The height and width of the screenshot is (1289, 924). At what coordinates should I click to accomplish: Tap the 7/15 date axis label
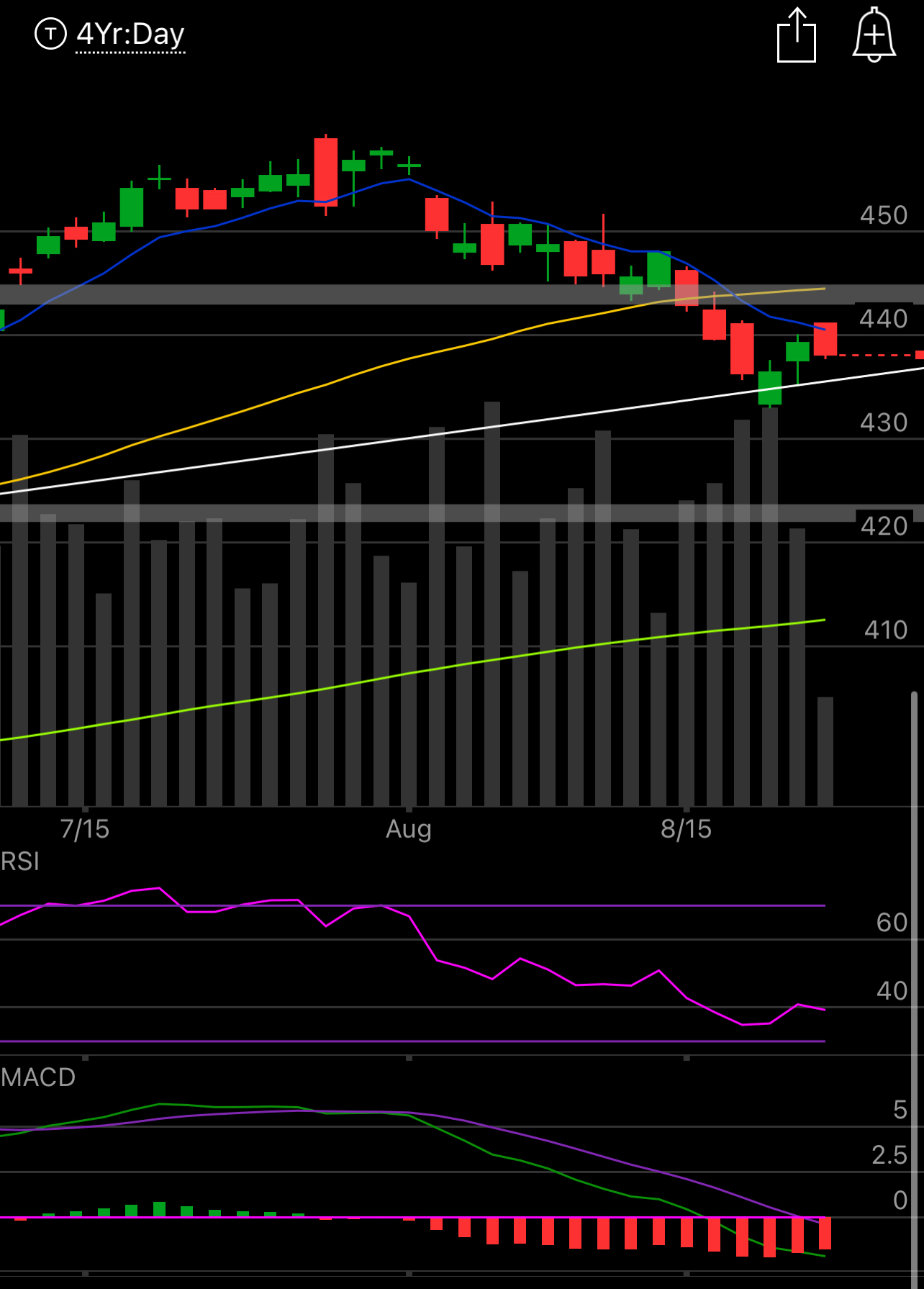pos(85,829)
